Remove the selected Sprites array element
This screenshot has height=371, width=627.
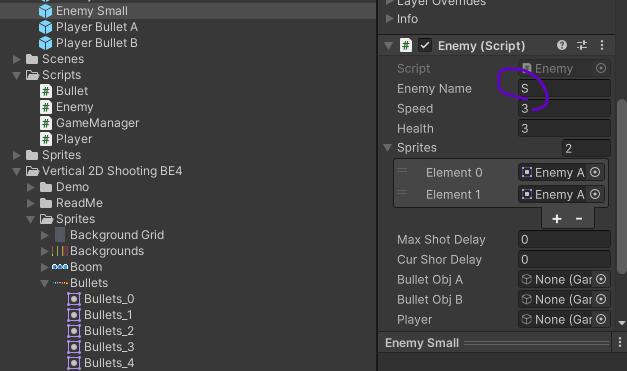[x=579, y=219]
